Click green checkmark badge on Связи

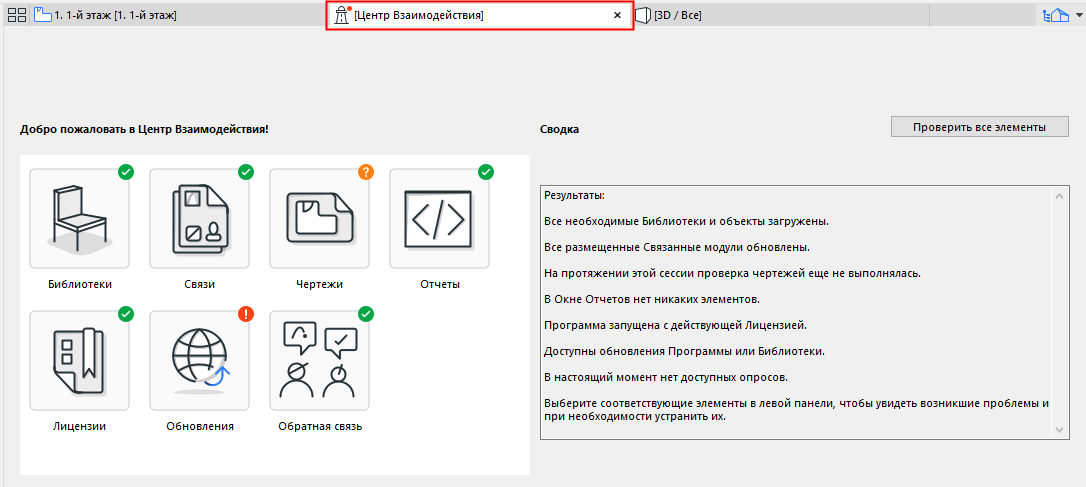click(x=245, y=171)
